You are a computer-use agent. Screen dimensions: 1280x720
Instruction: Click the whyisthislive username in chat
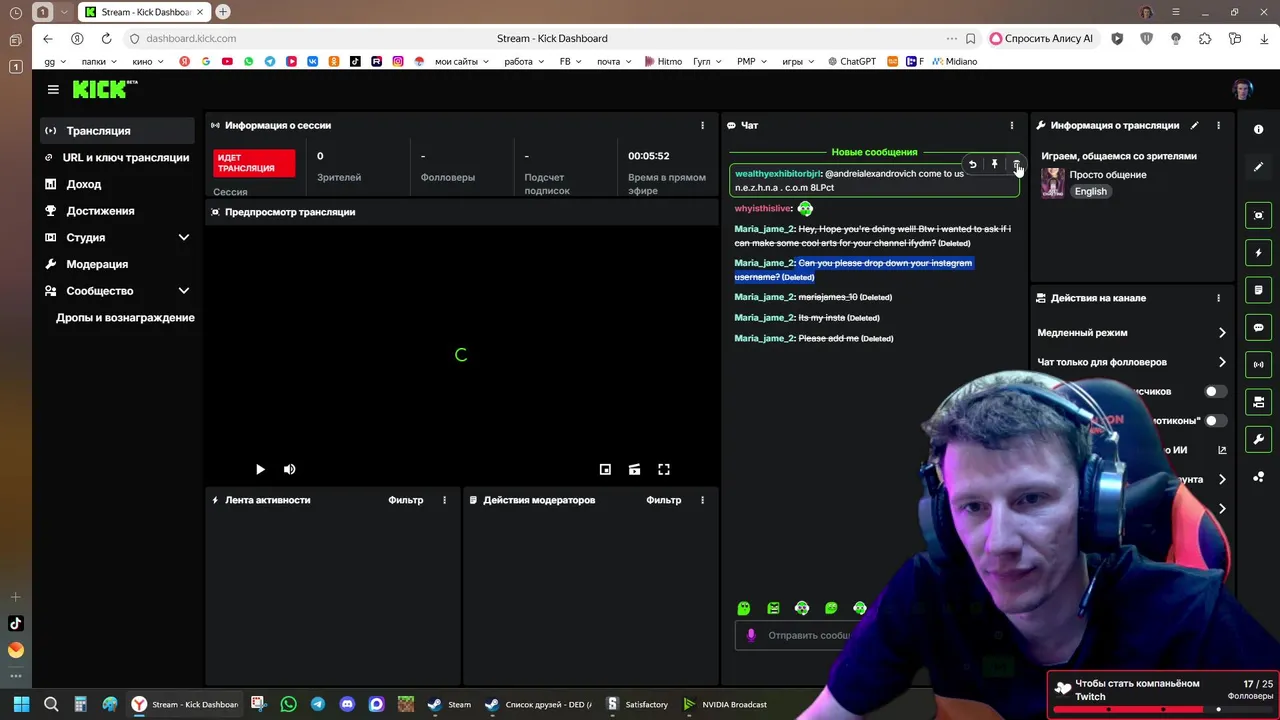pyautogui.click(x=763, y=208)
